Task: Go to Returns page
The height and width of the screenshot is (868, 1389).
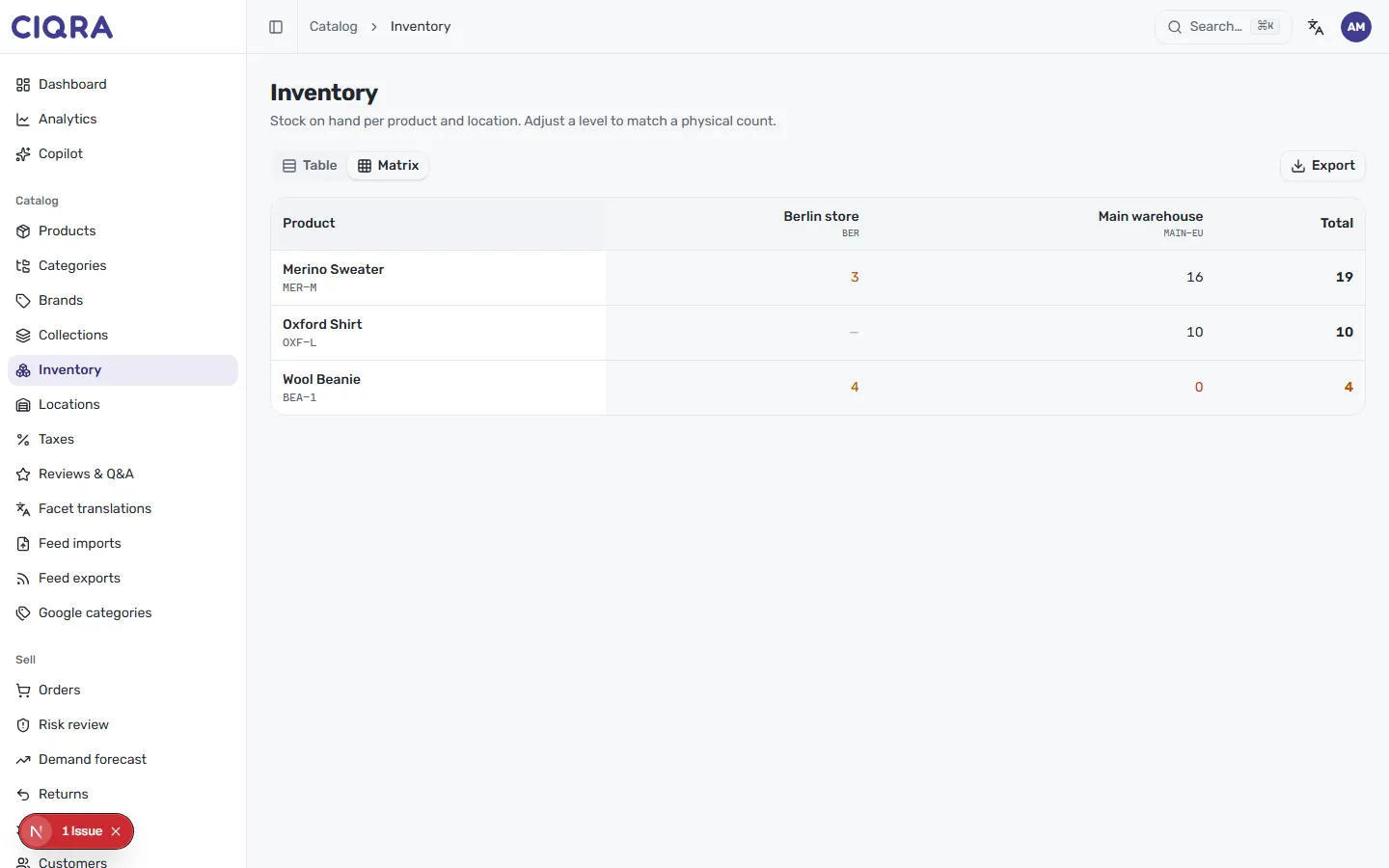Action: click(123, 795)
